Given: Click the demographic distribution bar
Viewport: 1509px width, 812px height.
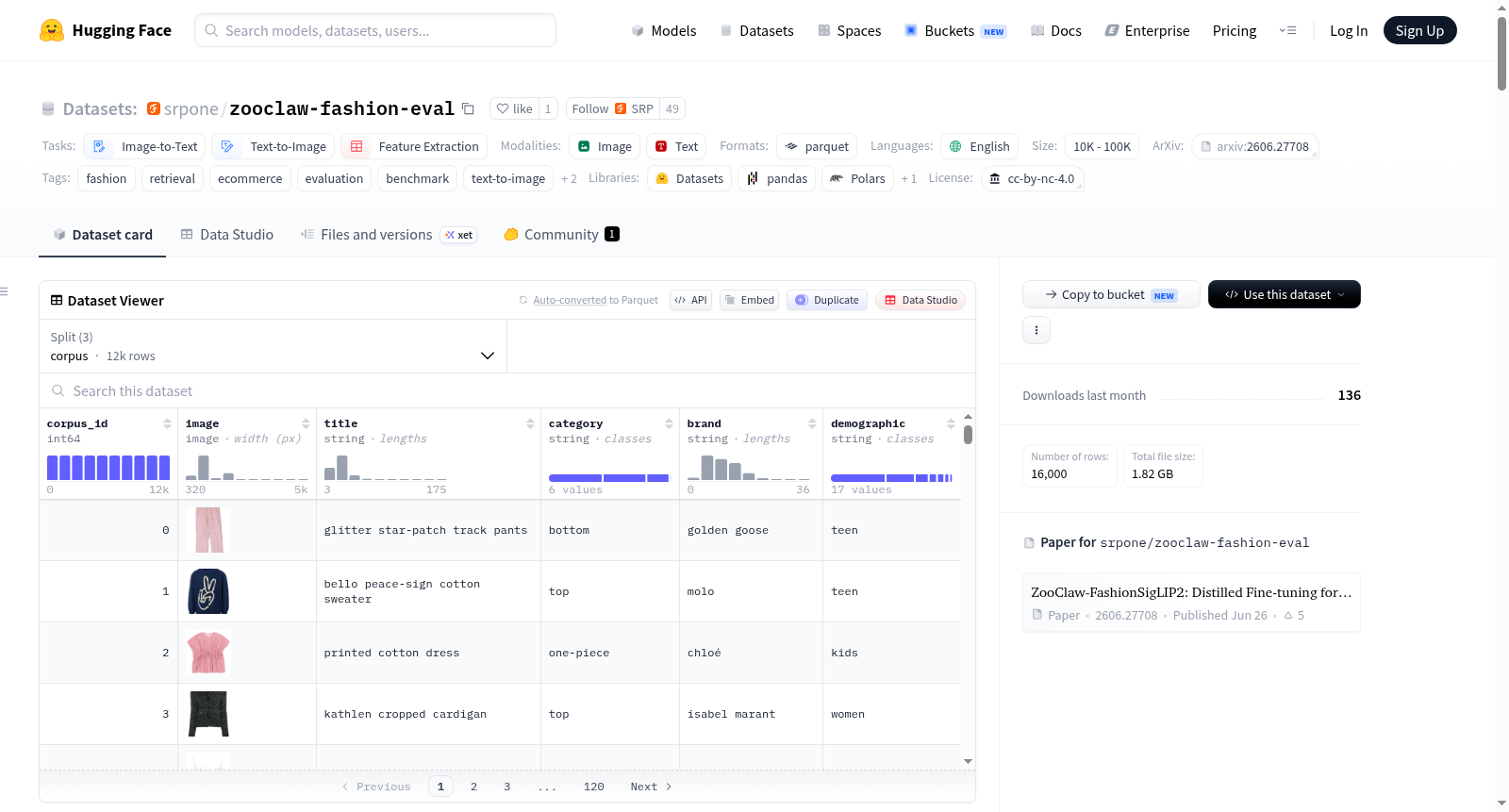Looking at the screenshot, I should (x=891, y=478).
